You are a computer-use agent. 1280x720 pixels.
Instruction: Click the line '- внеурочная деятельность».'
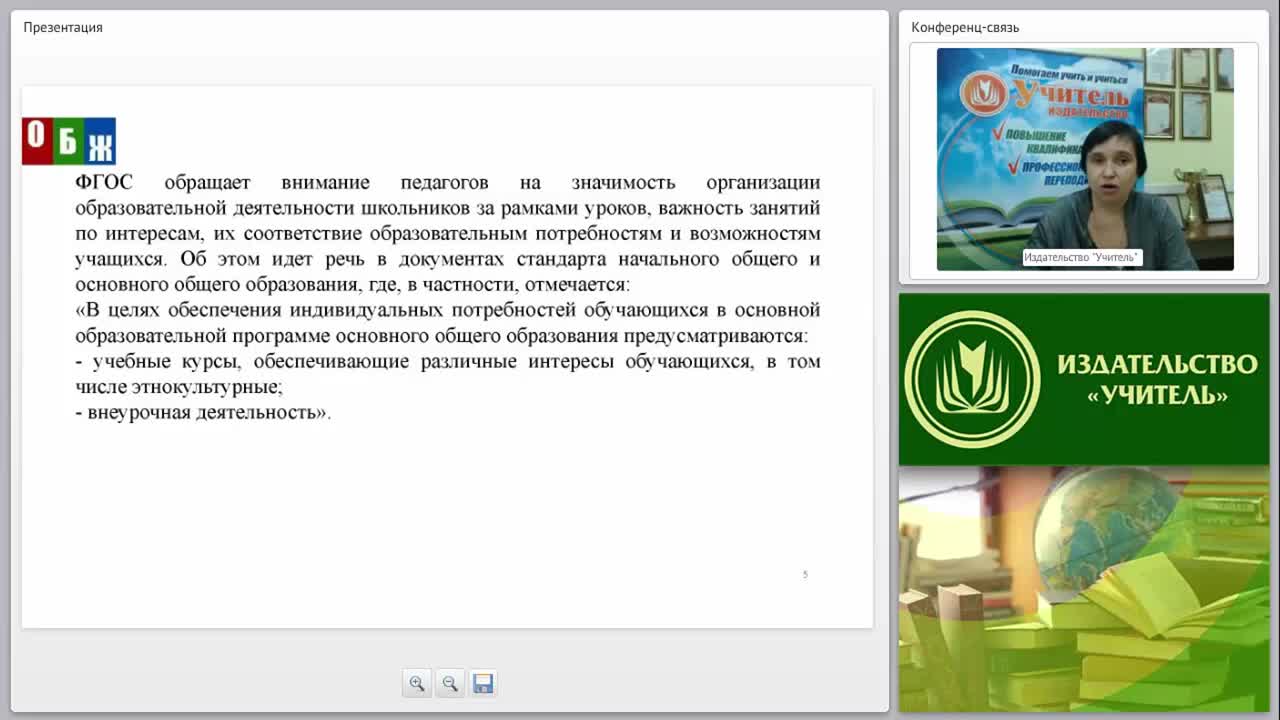point(203,412)
